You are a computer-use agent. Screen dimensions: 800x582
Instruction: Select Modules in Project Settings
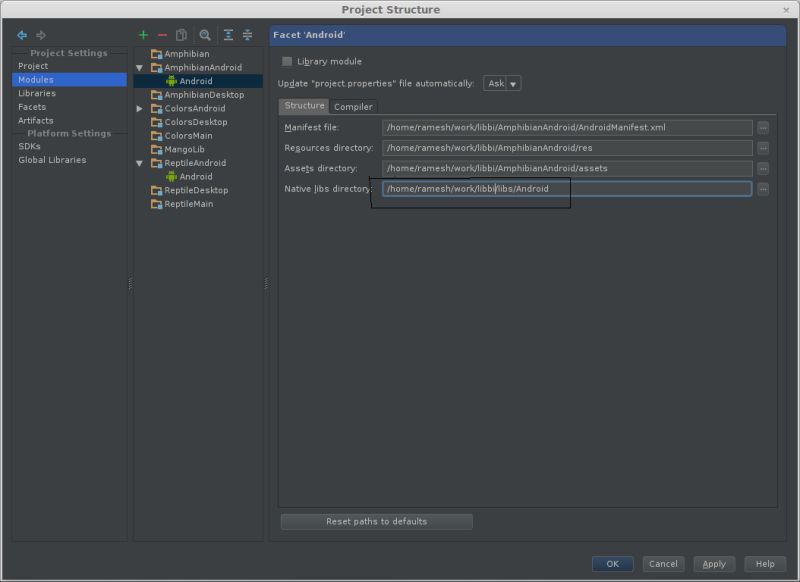coord(69,80)
